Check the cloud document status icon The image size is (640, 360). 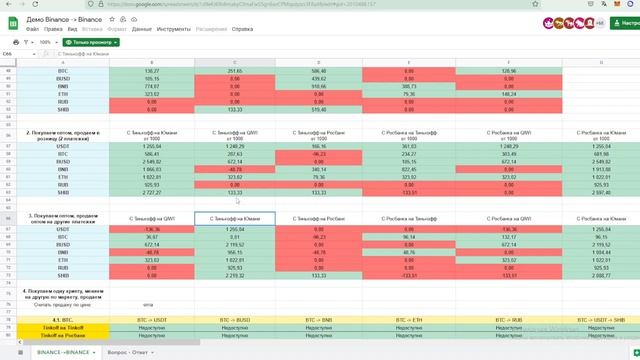[x=134, y=19]
